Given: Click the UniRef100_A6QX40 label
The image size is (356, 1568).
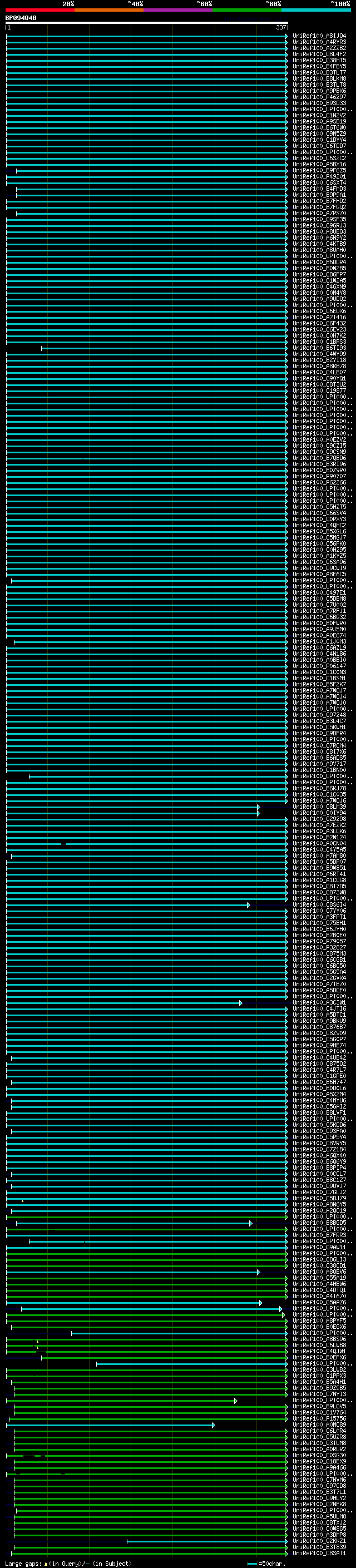Looking at the screenshot, I should point(319,1156).
